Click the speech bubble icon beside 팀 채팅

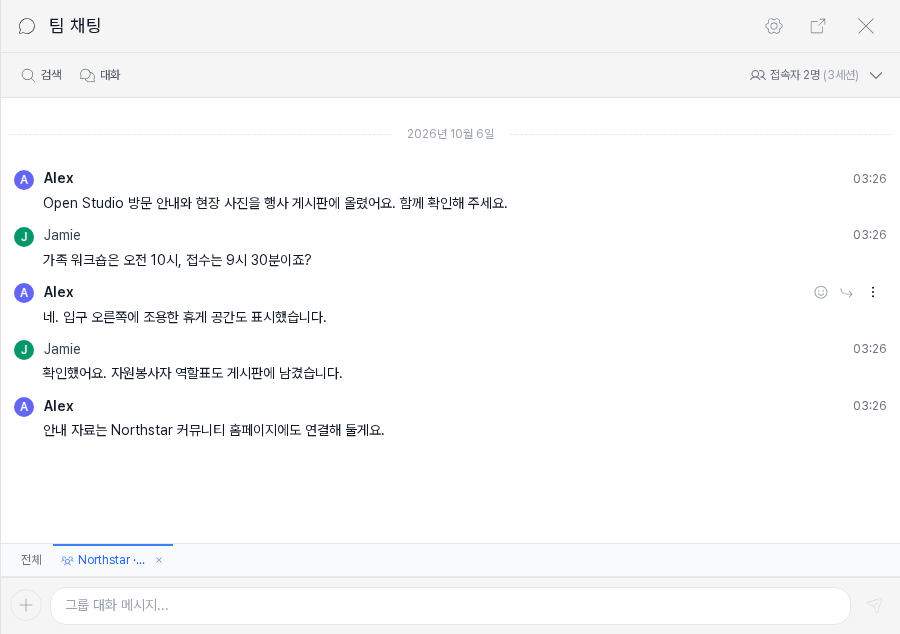pos(27,26)
